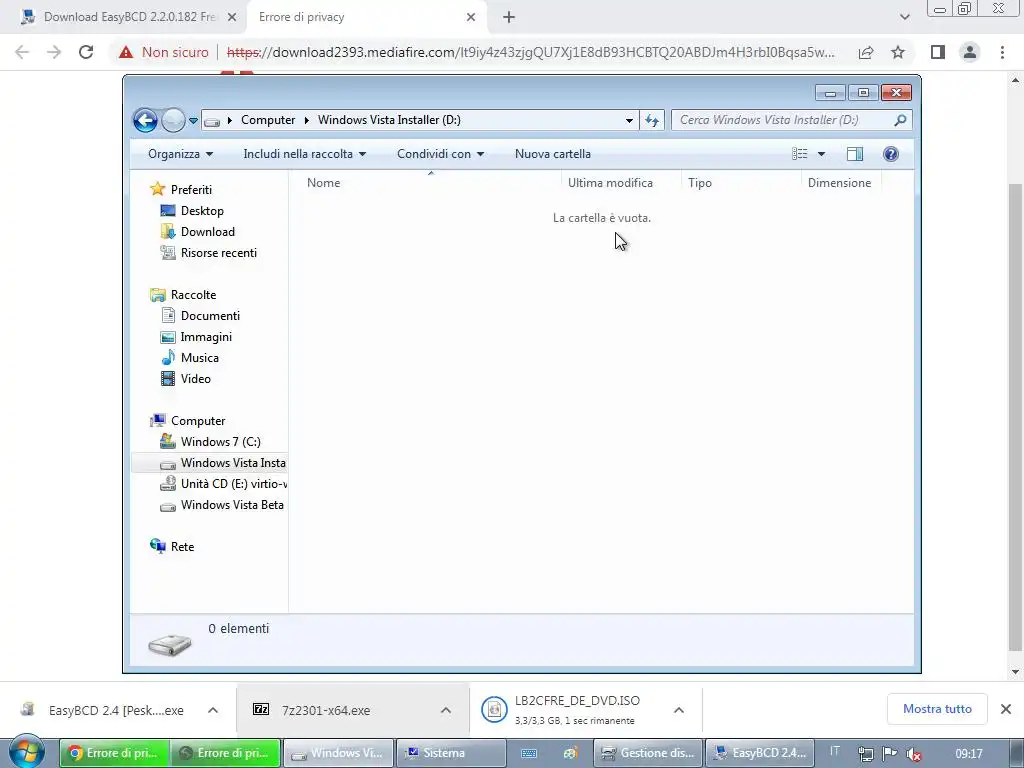
Task: Open Windows Start orb
Action: click(26, 752)
